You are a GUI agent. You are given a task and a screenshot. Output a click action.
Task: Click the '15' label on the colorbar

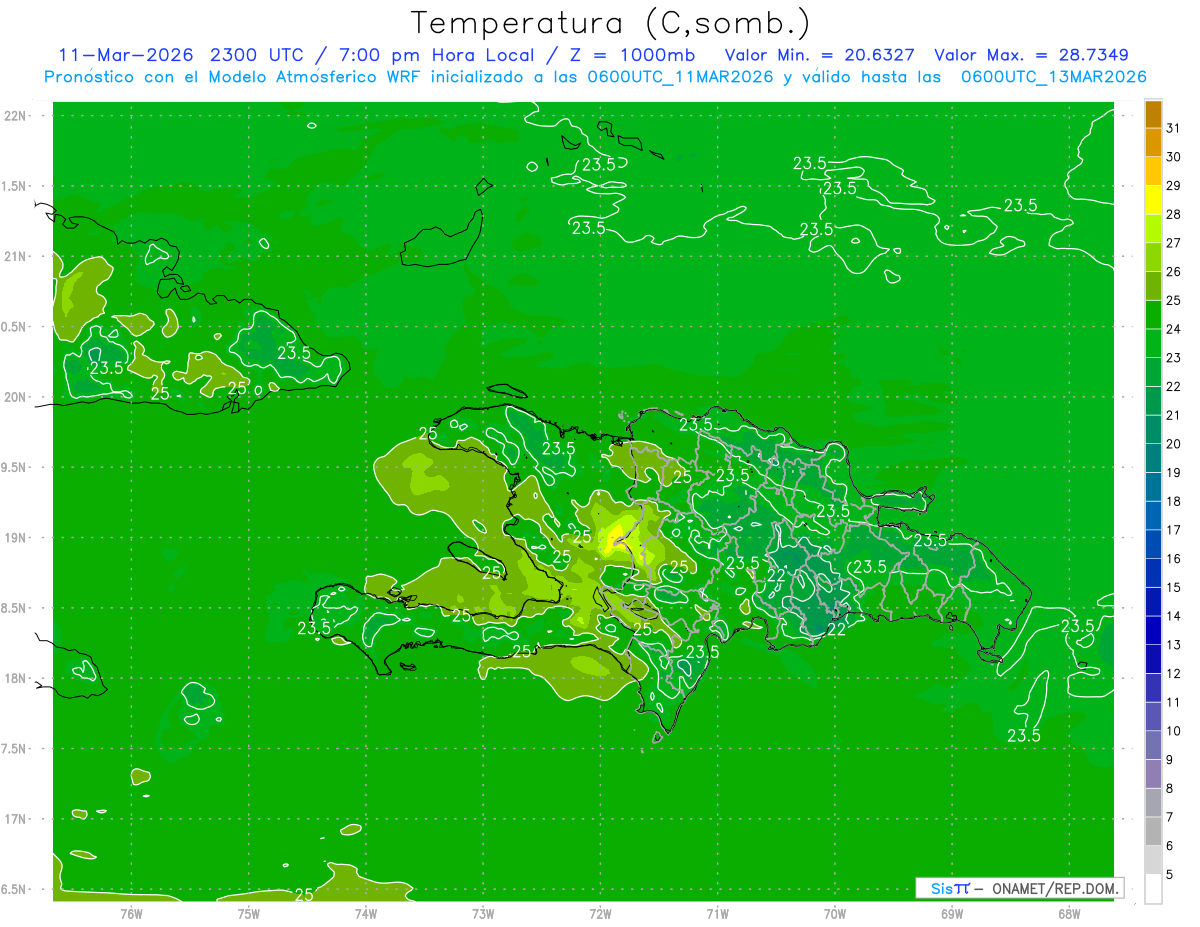[1173, 588]
